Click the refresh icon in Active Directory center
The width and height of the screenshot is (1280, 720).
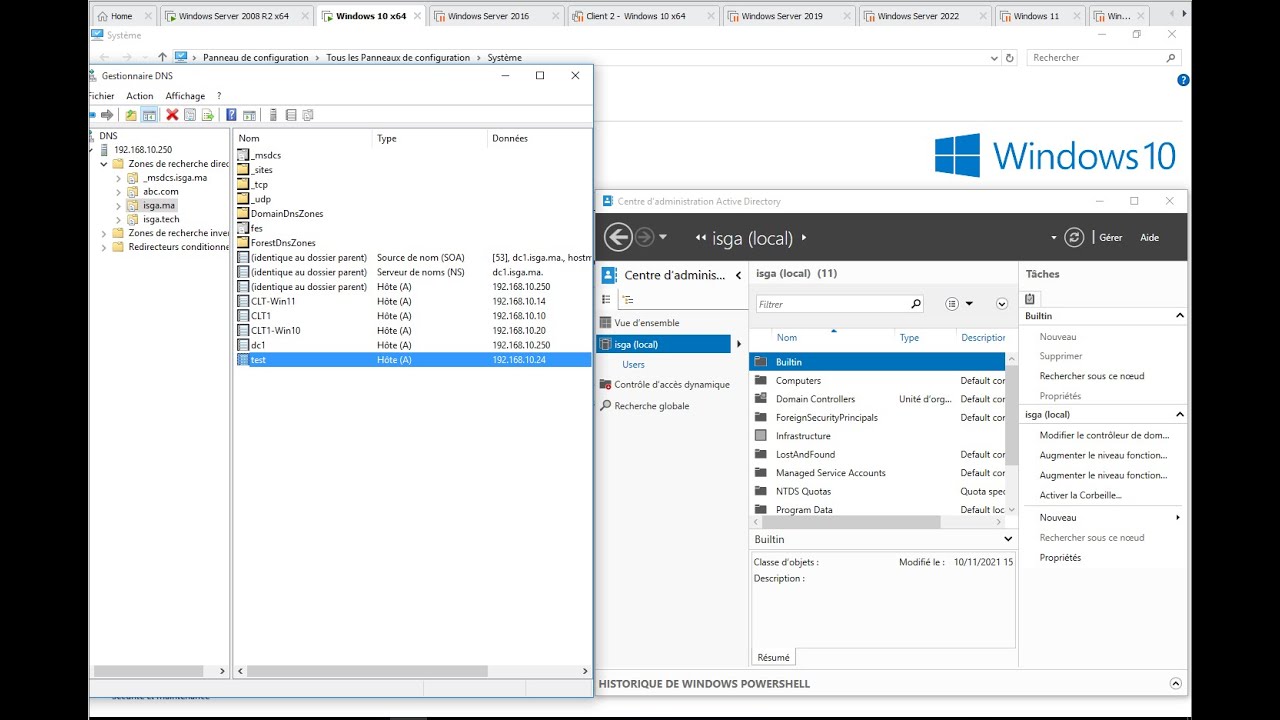click(x=1074, y=237)
